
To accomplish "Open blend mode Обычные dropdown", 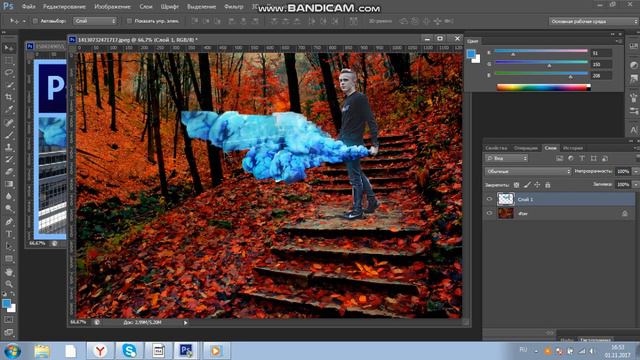I will click(528, 171).
